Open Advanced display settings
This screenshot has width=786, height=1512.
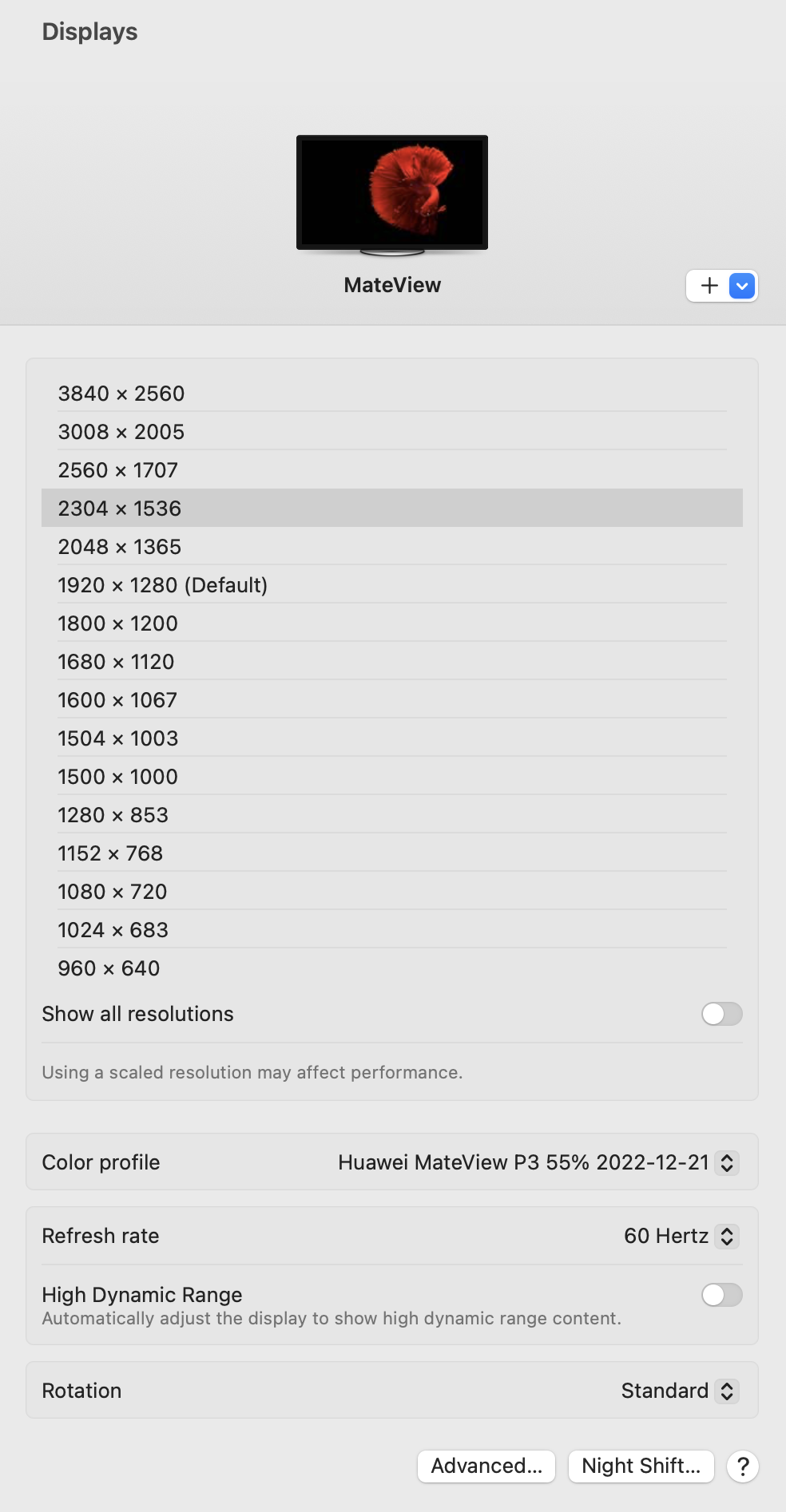pos(486,1466)
